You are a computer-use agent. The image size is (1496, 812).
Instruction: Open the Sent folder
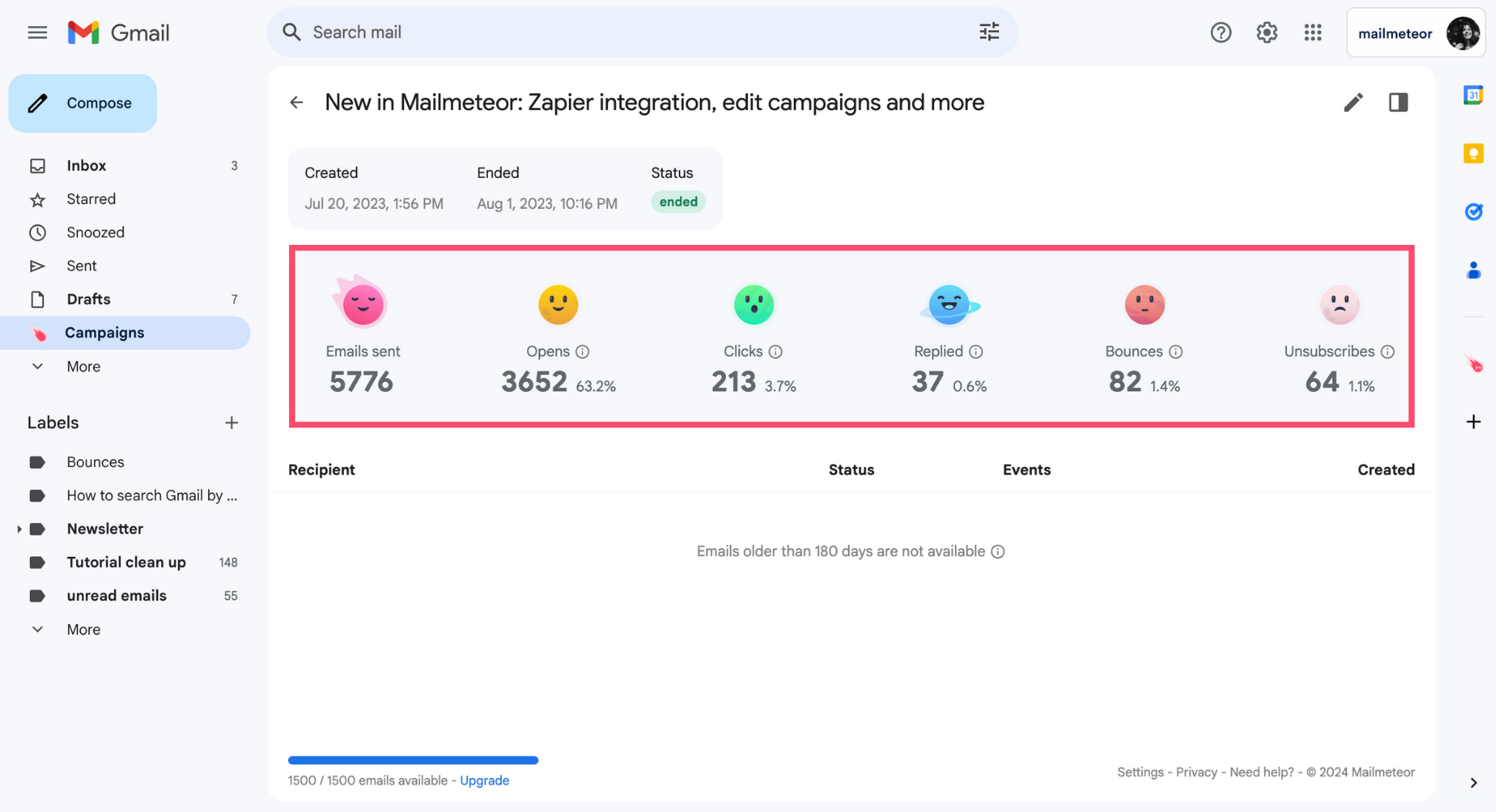pos(126,266)
